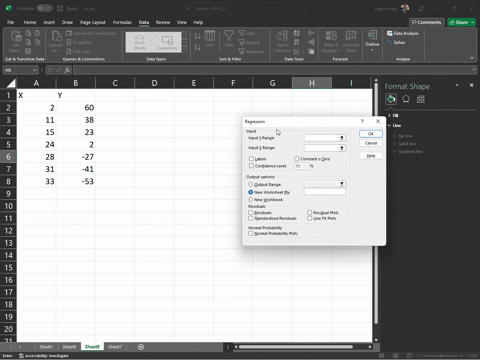
Task: Click the vertical sheet scrollbar
Action: tap(376, 204)
